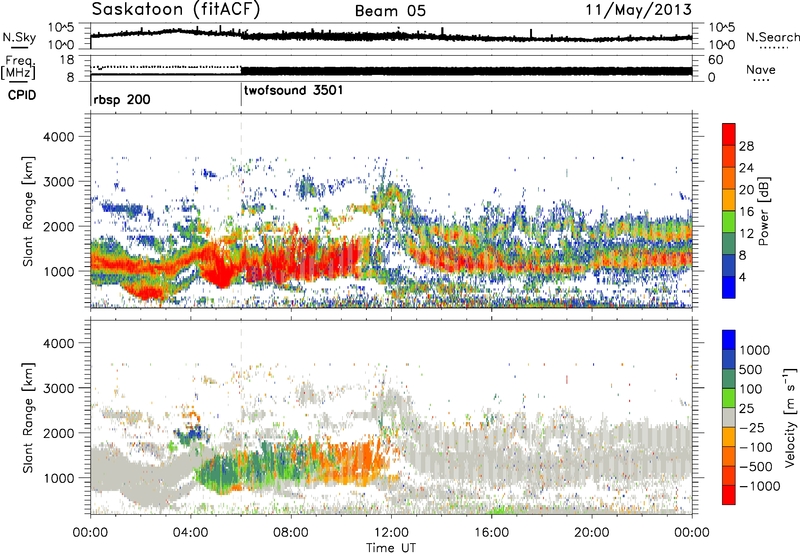Viewport: 800px width, 554px height.
Task: Click the 'Power [dB]' colorbar label
Action: pos(764,211)
